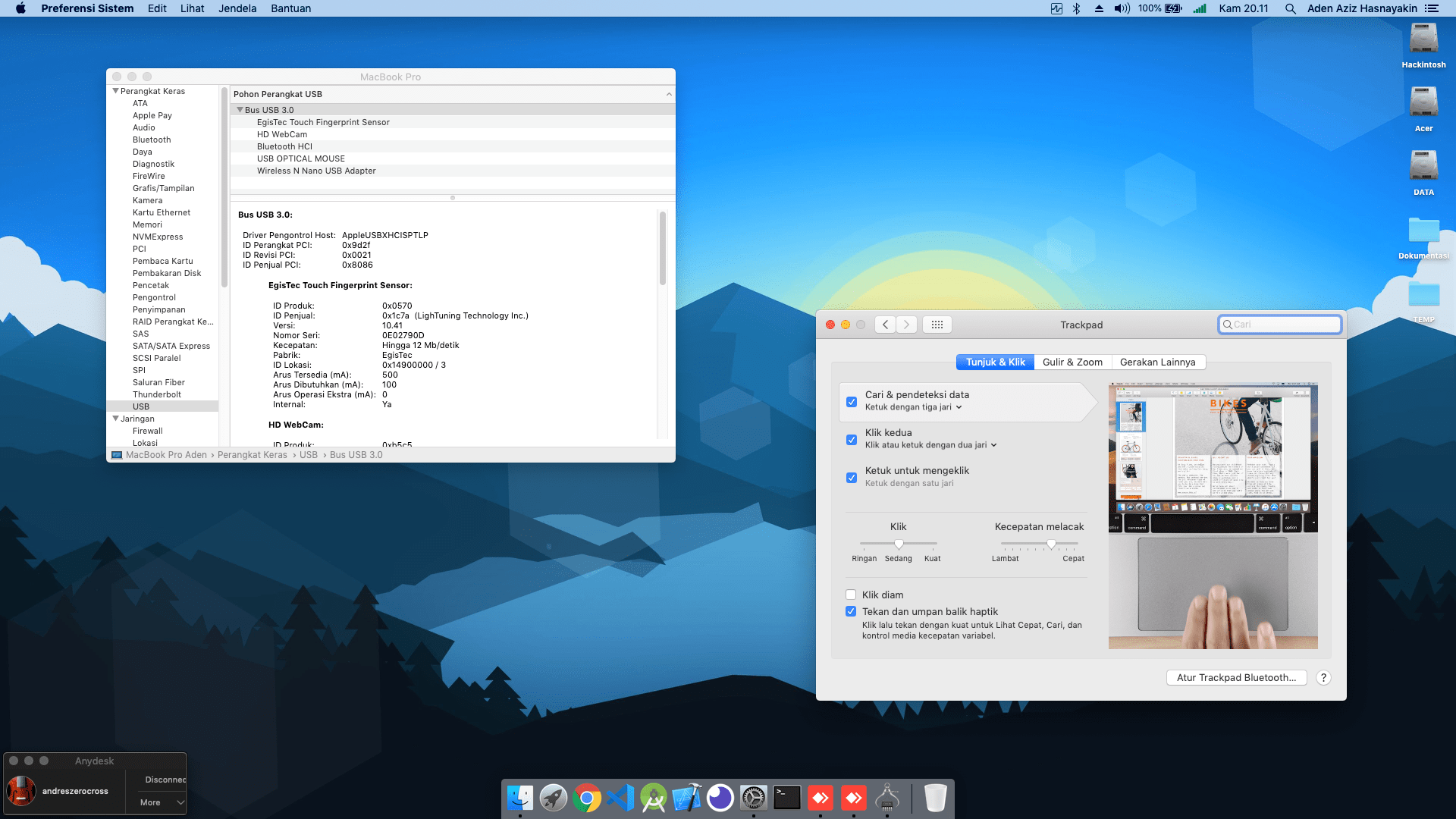Viewport: 1456px width, 819px height.
Task: Click Atur Trackpad Bluetooth button
Action: coord(1236,678)
